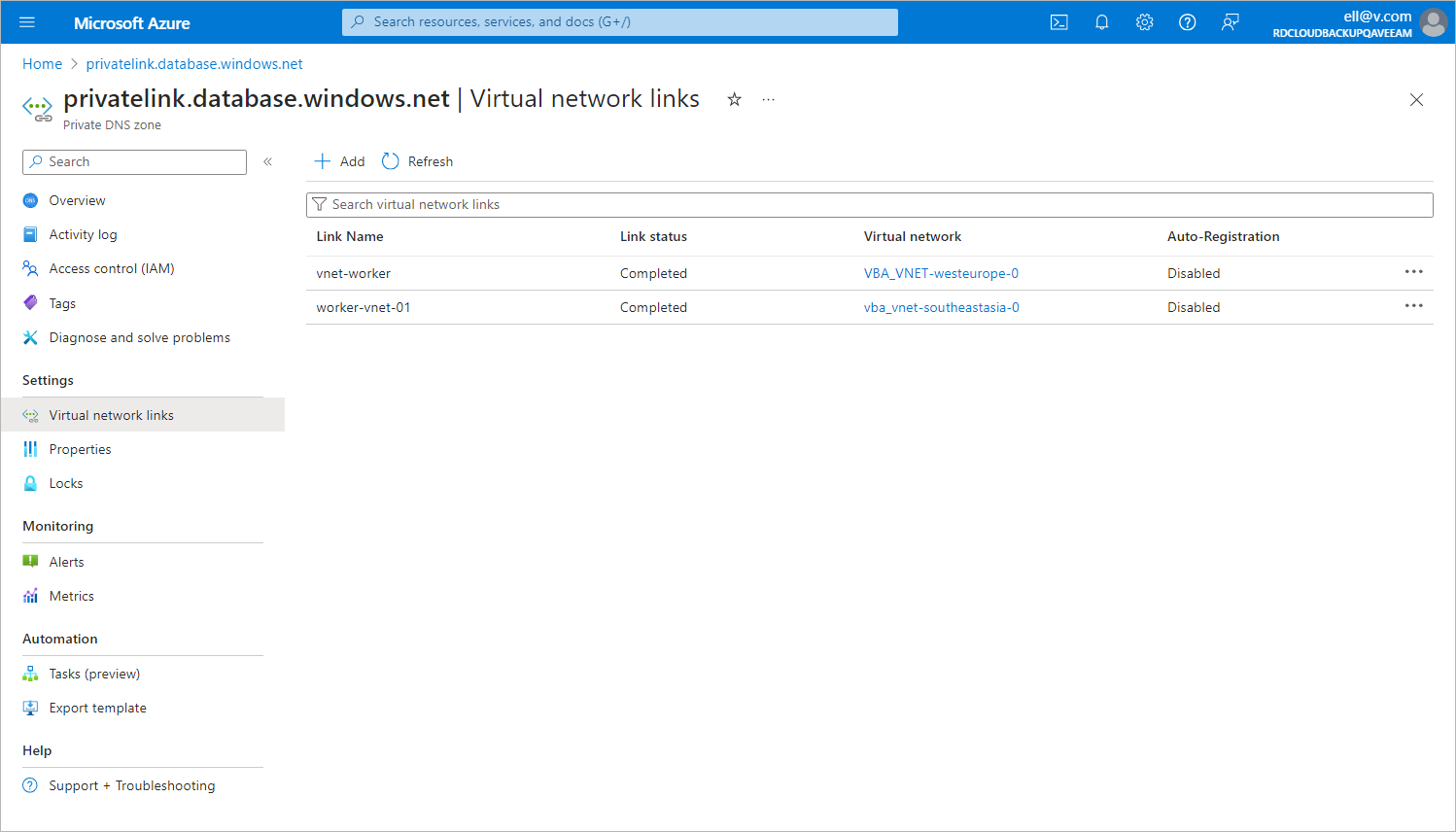Image resolution: width=1456 pixels, height=832 pixels.
Task: Click the Tasks (preview) icon
Action: coord(30,674)
